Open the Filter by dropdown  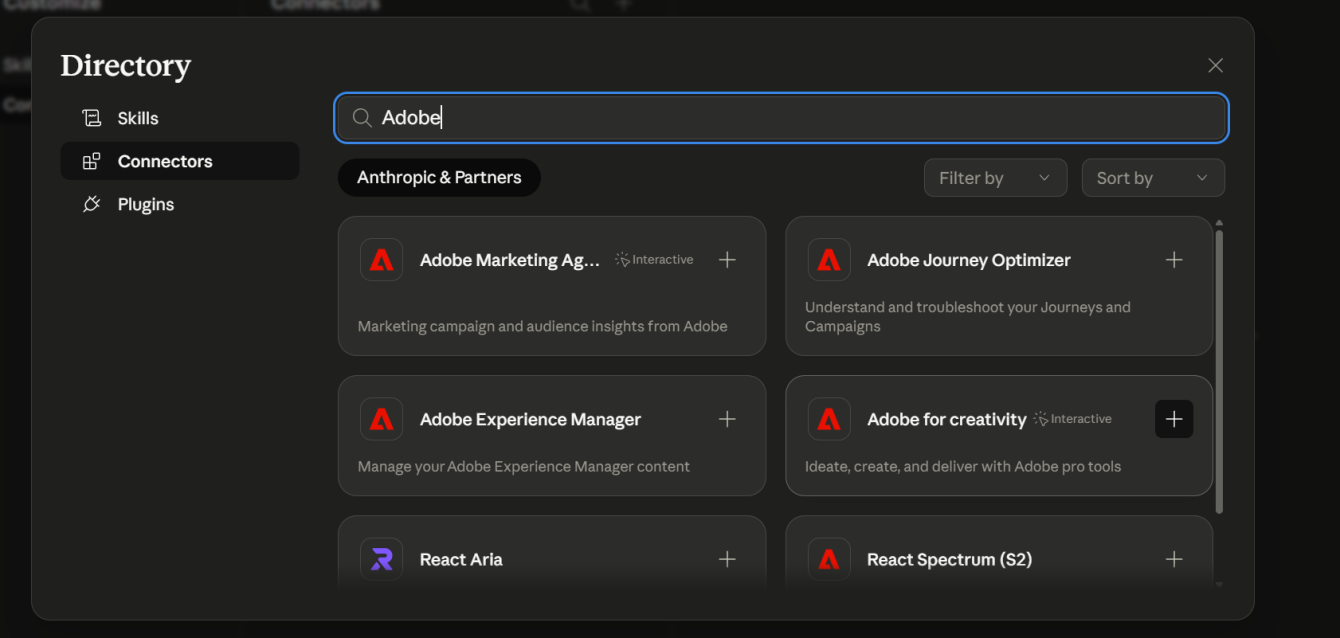(x=995, y=178)
